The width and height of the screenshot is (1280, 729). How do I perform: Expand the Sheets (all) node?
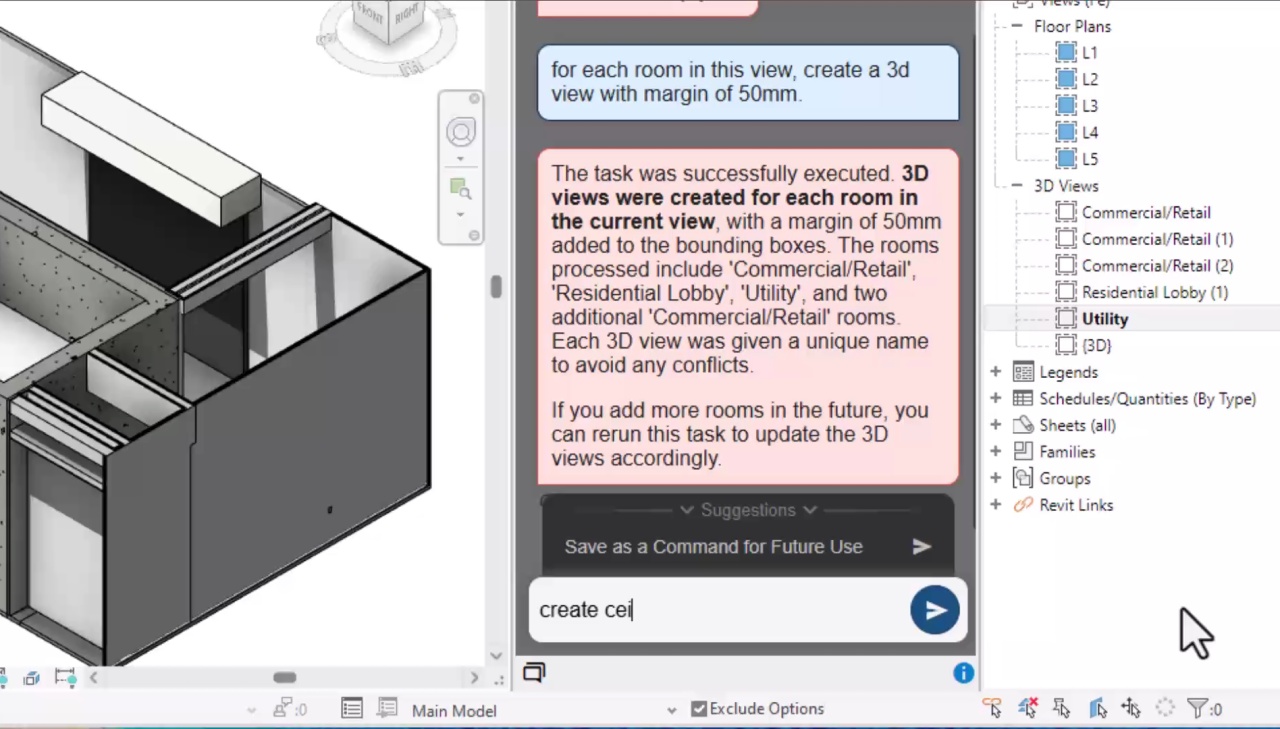tap(995, 425)
